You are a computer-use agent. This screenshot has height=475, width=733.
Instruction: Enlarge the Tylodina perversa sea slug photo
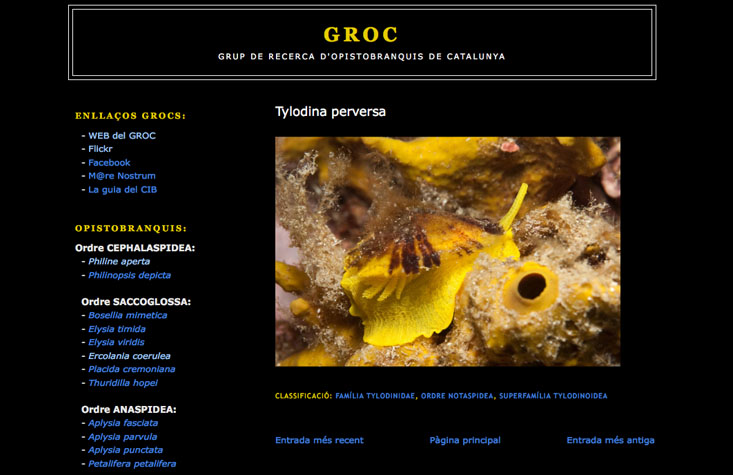(447, 252)
